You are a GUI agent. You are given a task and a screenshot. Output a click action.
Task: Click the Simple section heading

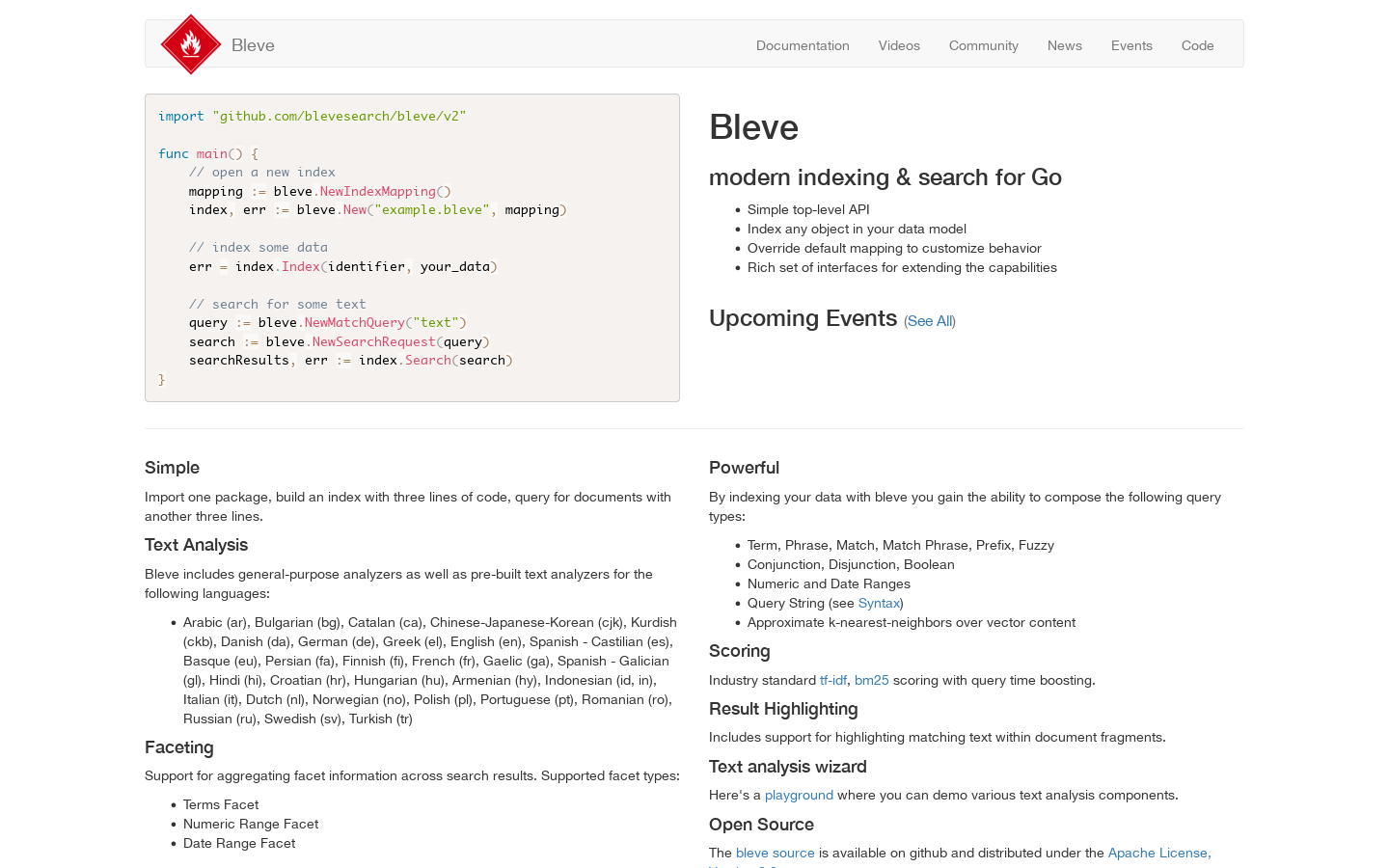[173, 468]
